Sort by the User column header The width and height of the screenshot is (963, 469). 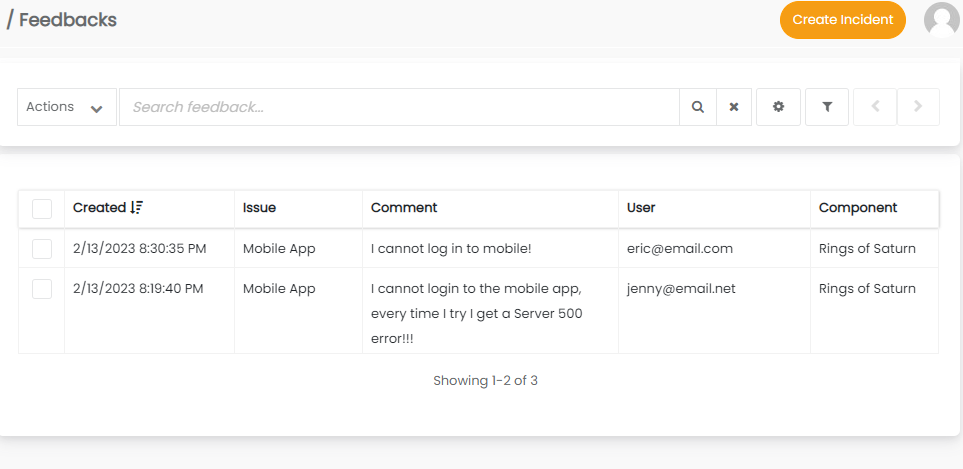pyautogui.click(x=641, y=208)
